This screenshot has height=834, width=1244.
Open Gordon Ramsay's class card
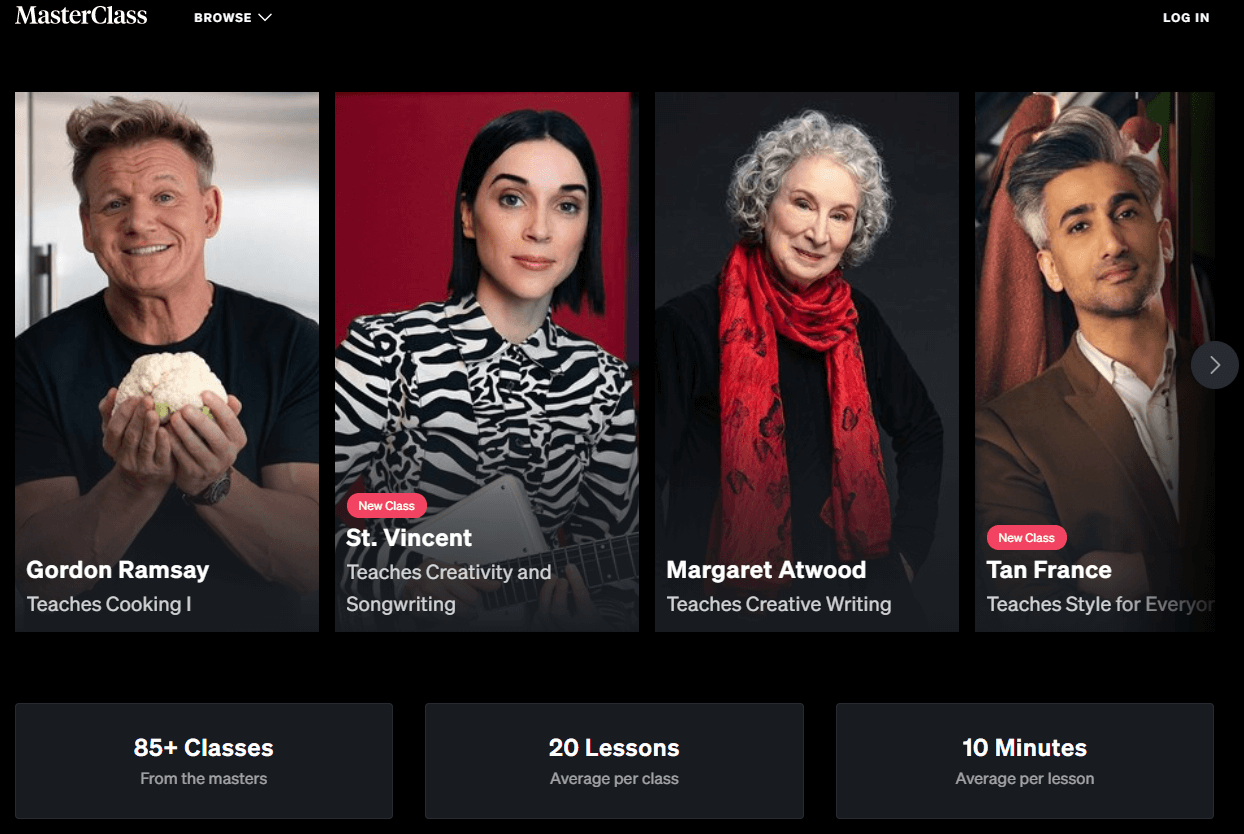click(x=167, y=362)
